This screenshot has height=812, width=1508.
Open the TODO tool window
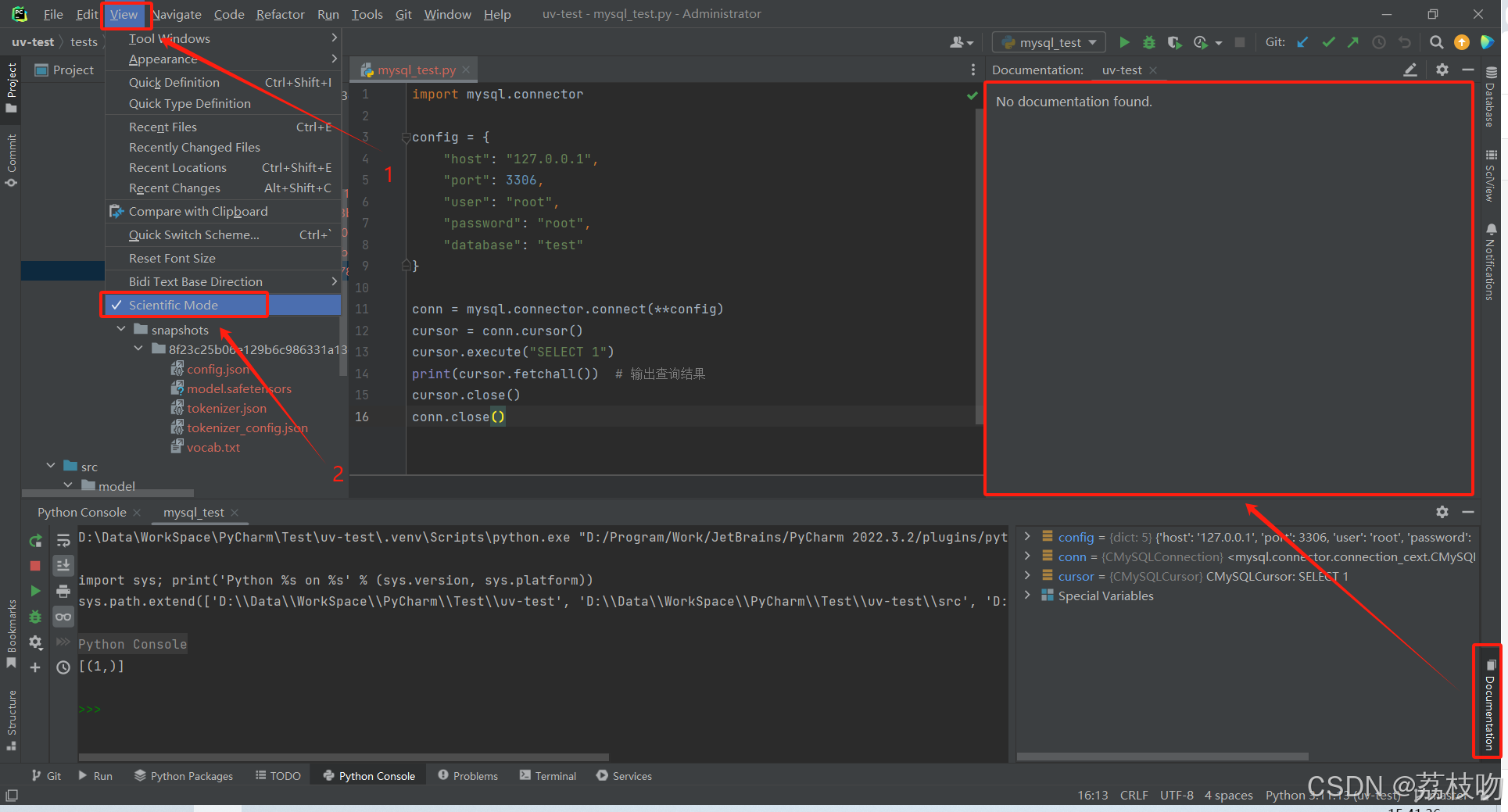point(278,775)
